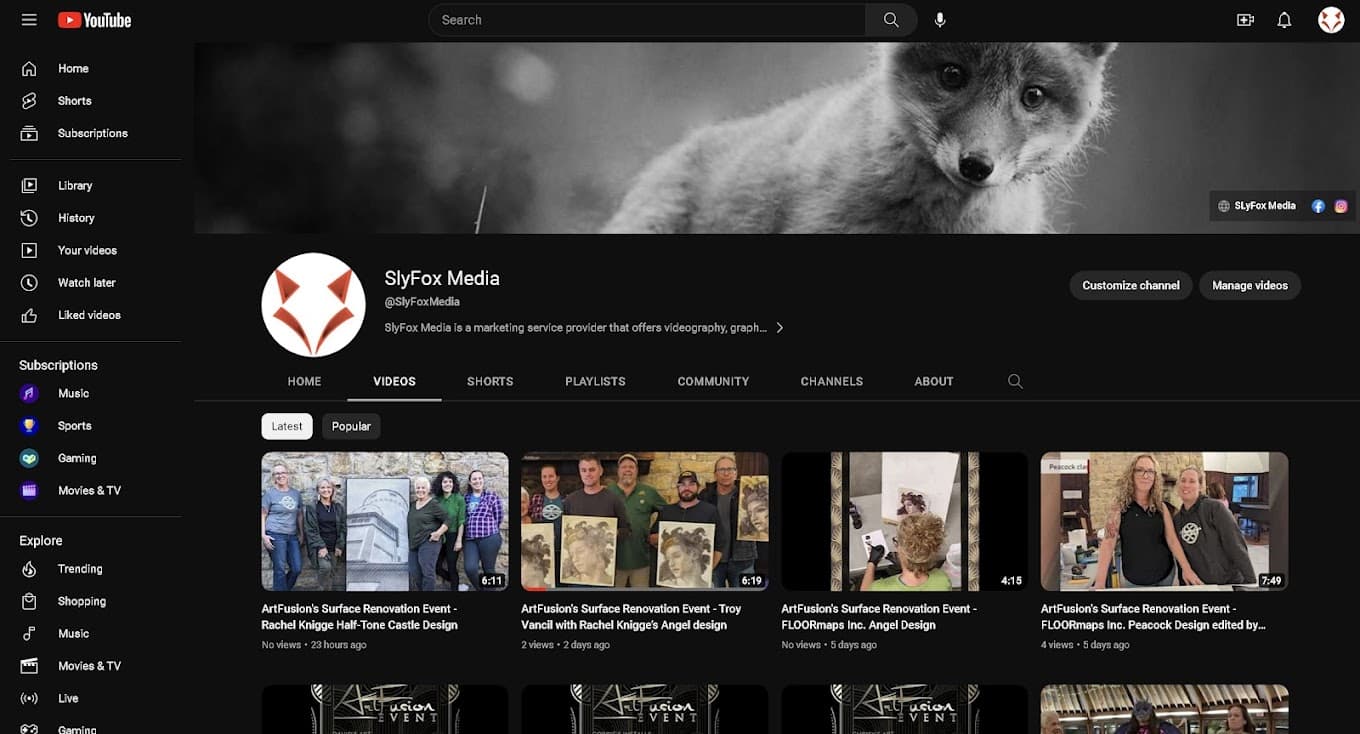
Task: Open the ABOUT tab
Action: 934,381
